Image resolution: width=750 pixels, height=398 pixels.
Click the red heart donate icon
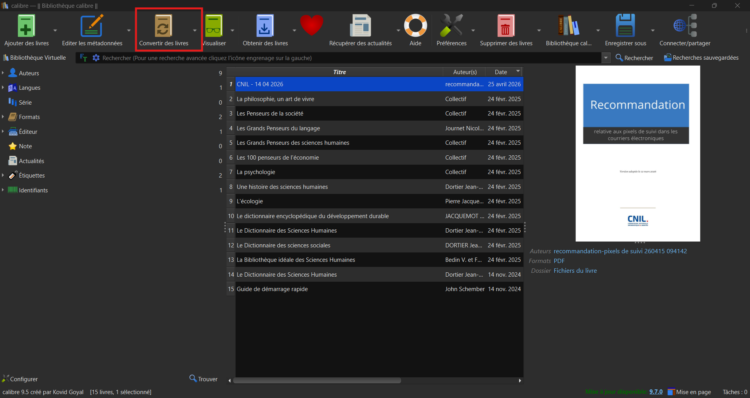tap(312, 25)
